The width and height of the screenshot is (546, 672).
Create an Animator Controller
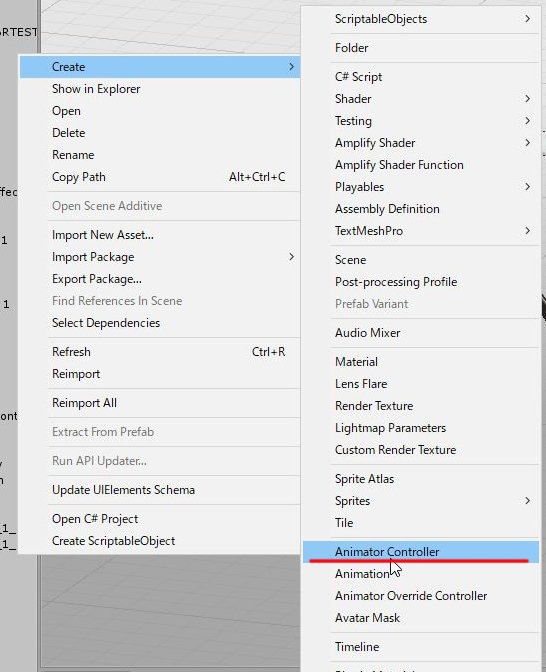[421, 552]
